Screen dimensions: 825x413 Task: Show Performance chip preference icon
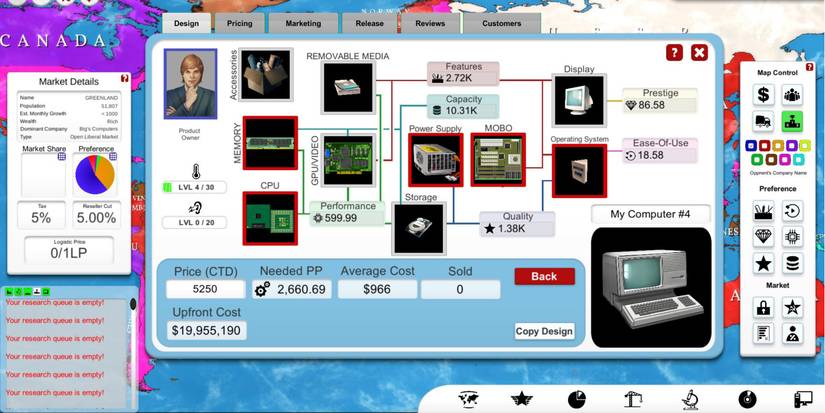point(792,237)
